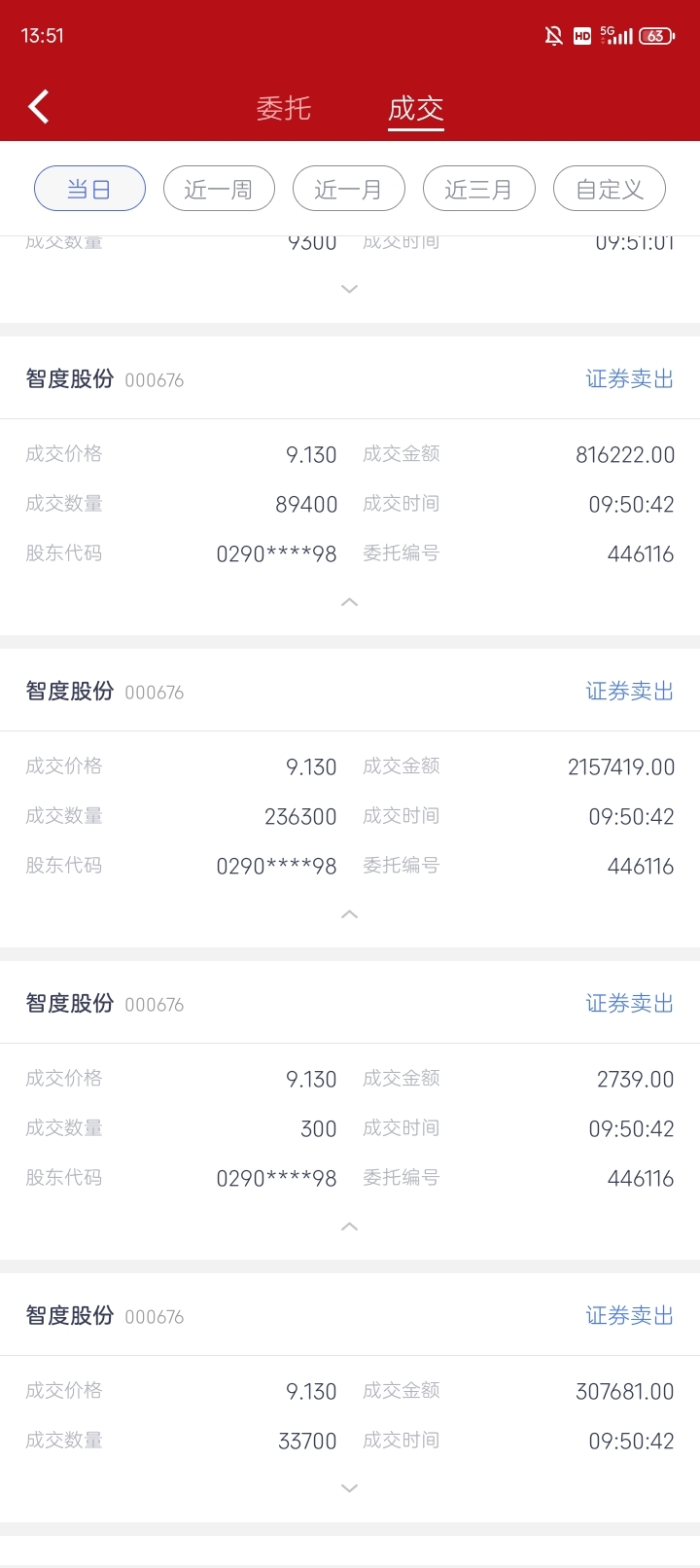
Task: Tap the system clock showing 13:51
Action: click(43, 36)
